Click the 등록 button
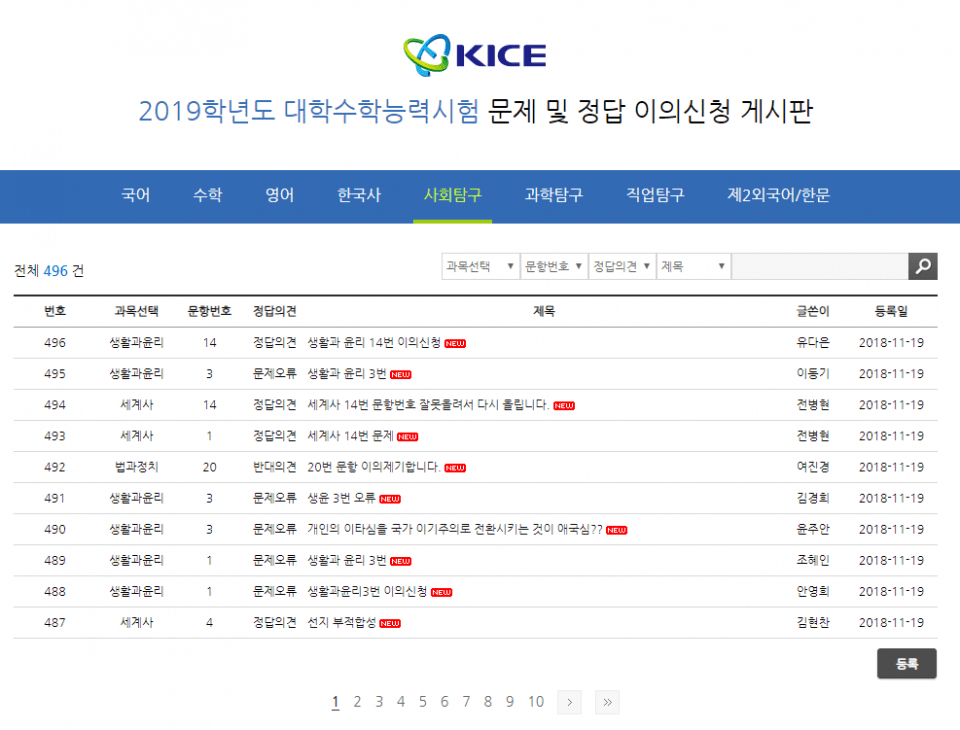960x730 pixels. coord(907,663)
